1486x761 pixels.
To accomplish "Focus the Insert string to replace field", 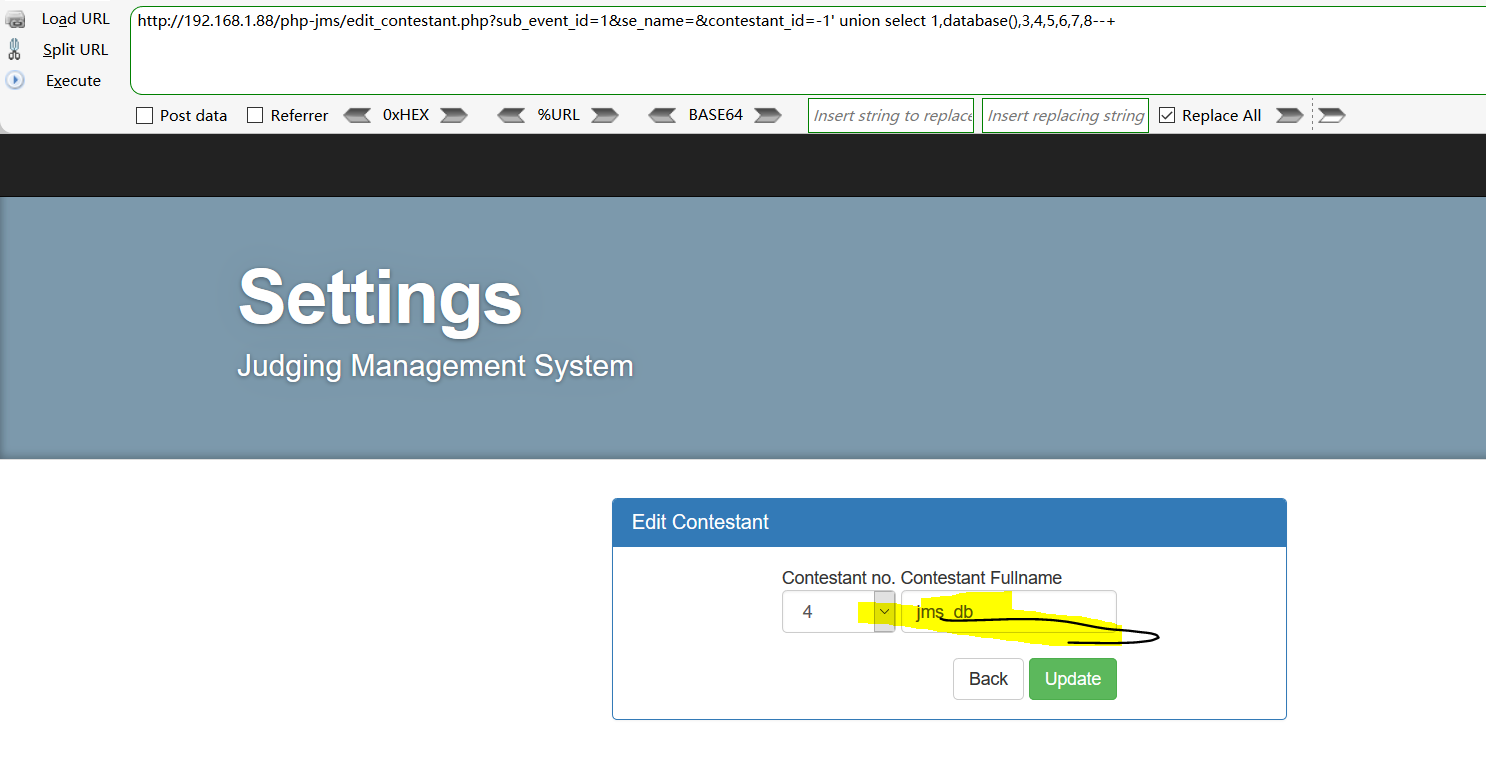I will (x=891, y=115).
